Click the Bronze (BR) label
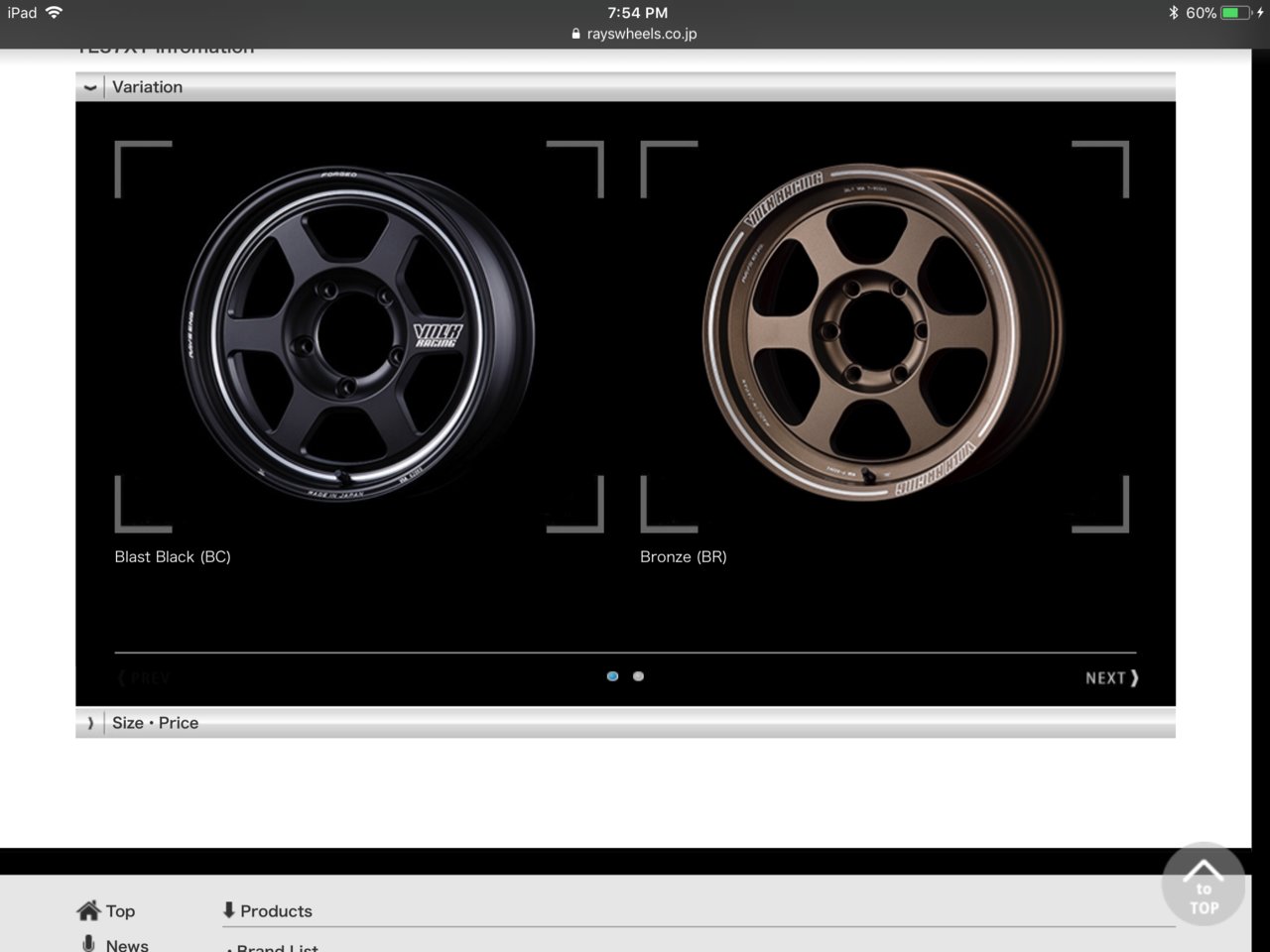Image resolution: width=1270 pixels, height=952 pixels. pos(684,556)
